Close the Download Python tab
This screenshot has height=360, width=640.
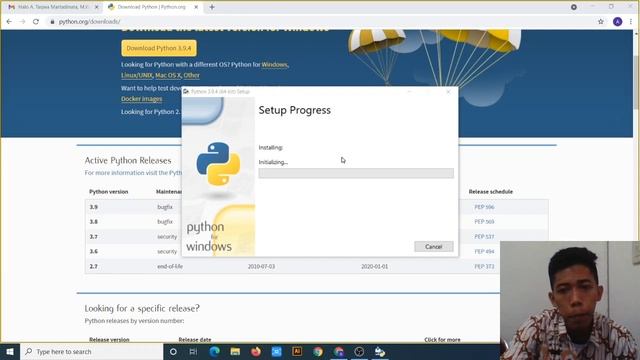[196, 7]
